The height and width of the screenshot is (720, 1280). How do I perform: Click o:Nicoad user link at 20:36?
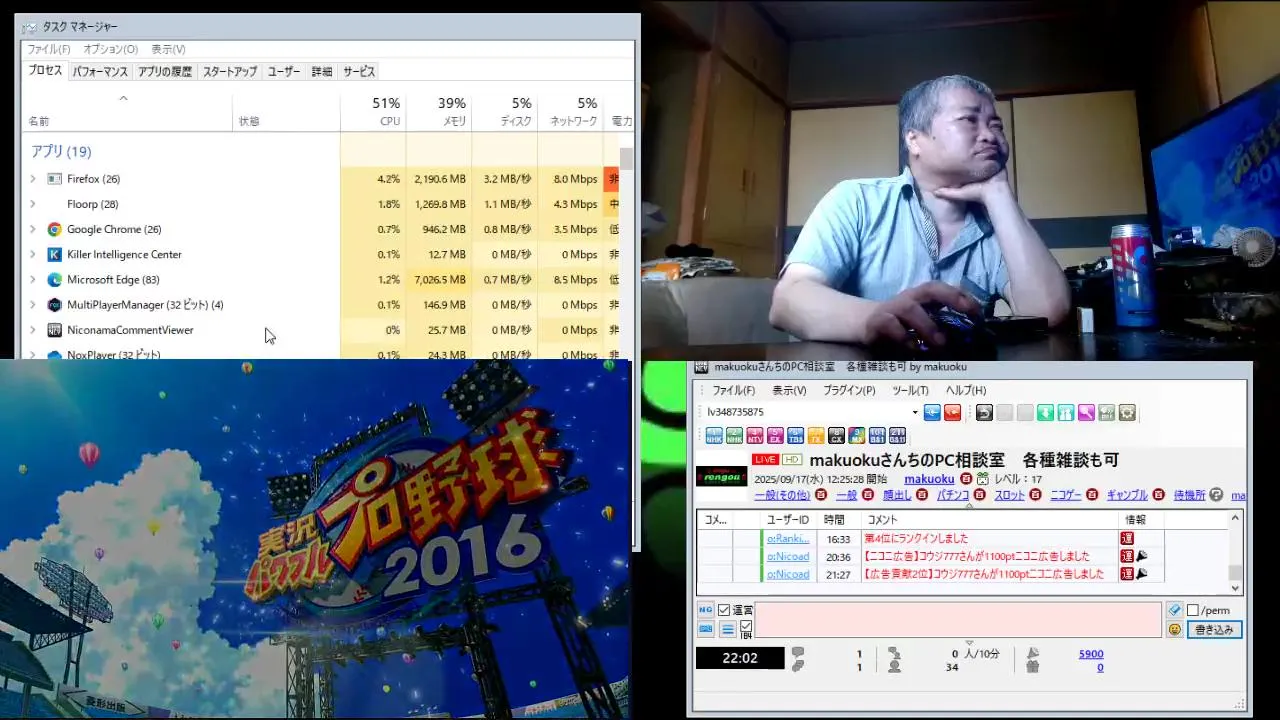[x=788, y=557]
